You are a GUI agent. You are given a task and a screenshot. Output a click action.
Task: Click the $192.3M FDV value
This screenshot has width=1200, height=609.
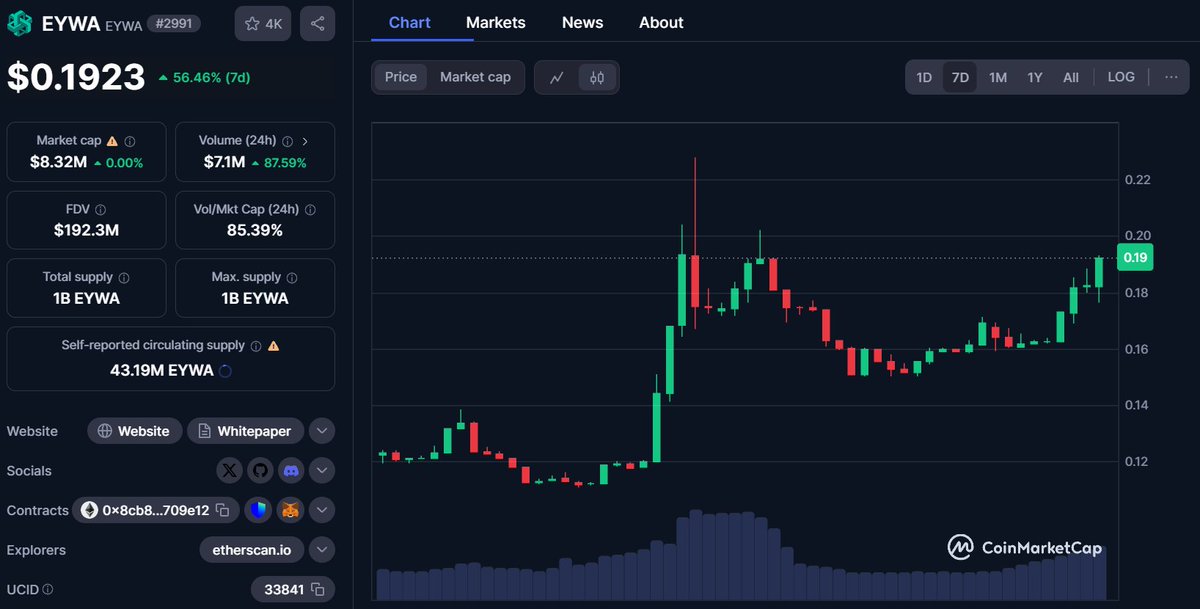[x=86, y=230]
